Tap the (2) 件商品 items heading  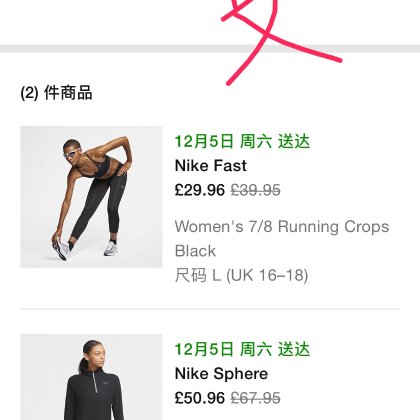click(x=56, y=93)
